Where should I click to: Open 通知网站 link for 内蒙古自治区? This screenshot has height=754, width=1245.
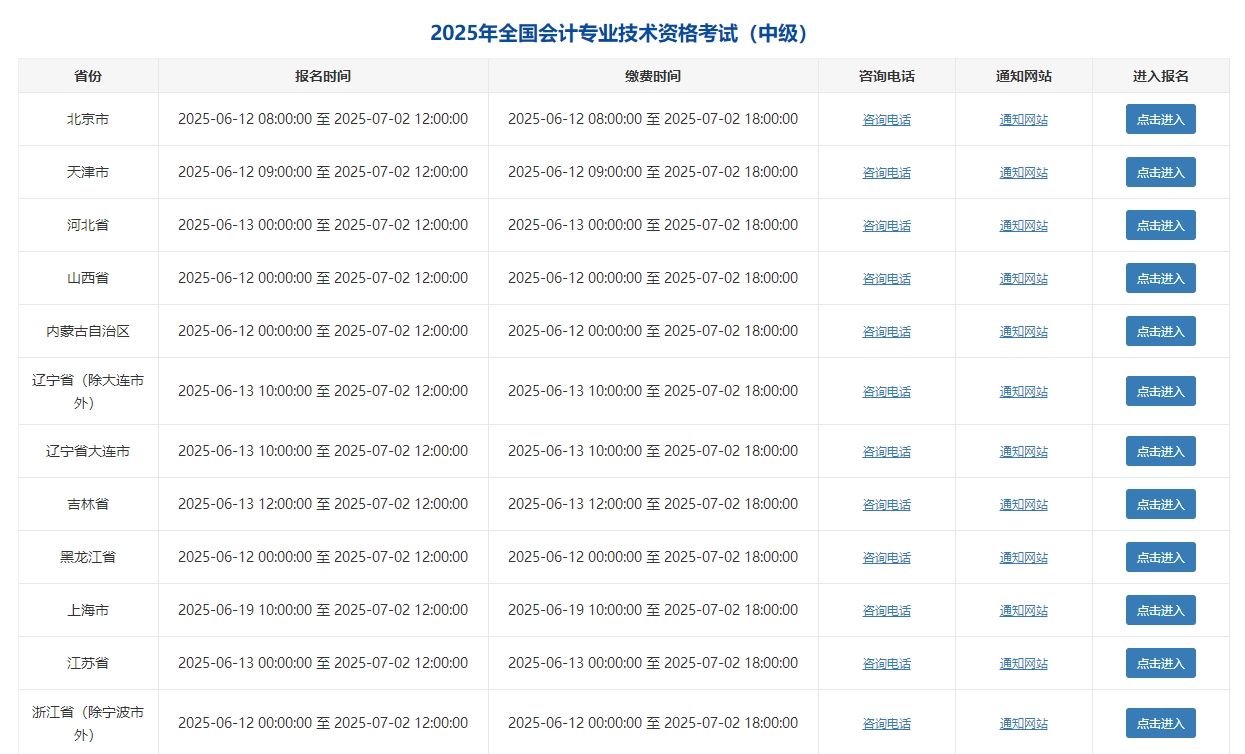click(x=1022, y=331)
